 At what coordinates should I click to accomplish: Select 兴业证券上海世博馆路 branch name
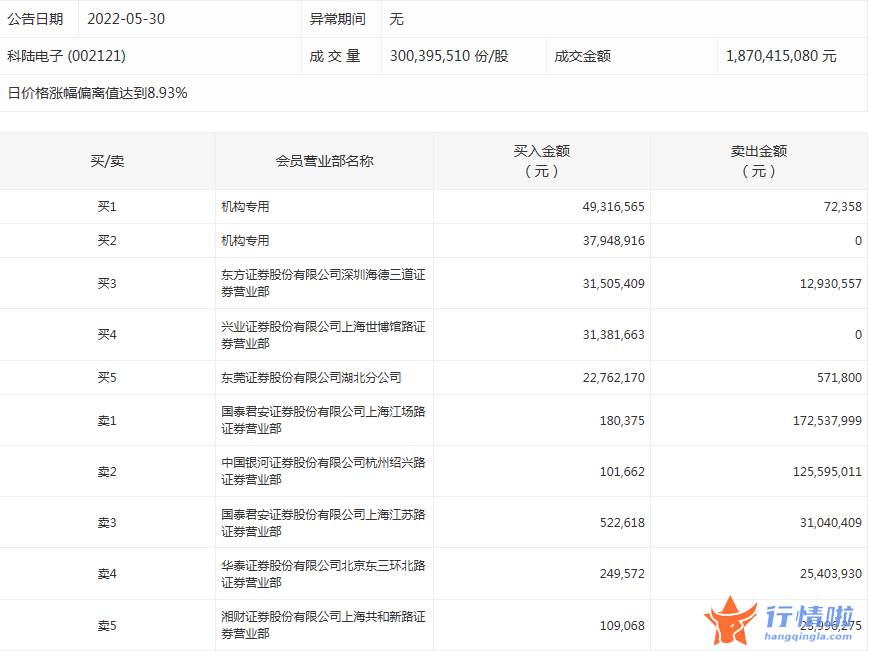323,335
